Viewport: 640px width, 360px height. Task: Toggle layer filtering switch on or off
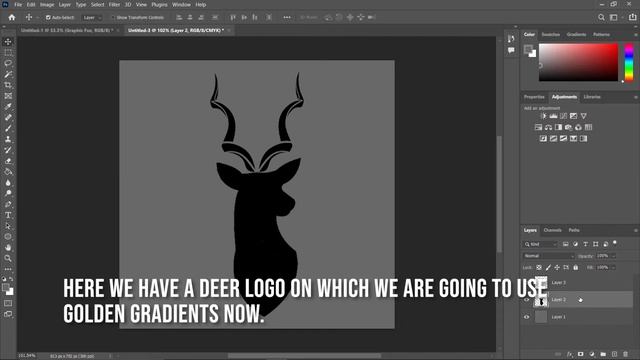pos(615,244)
